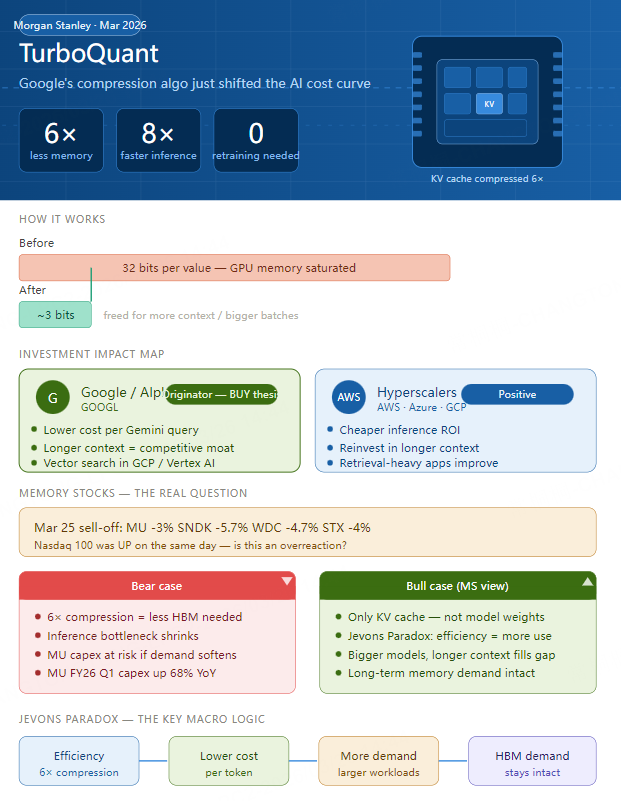Image resolution: width=621 pixels, height=801 pixels.
Task: Click the highlighted KV cell in chip
Action: 489,104
